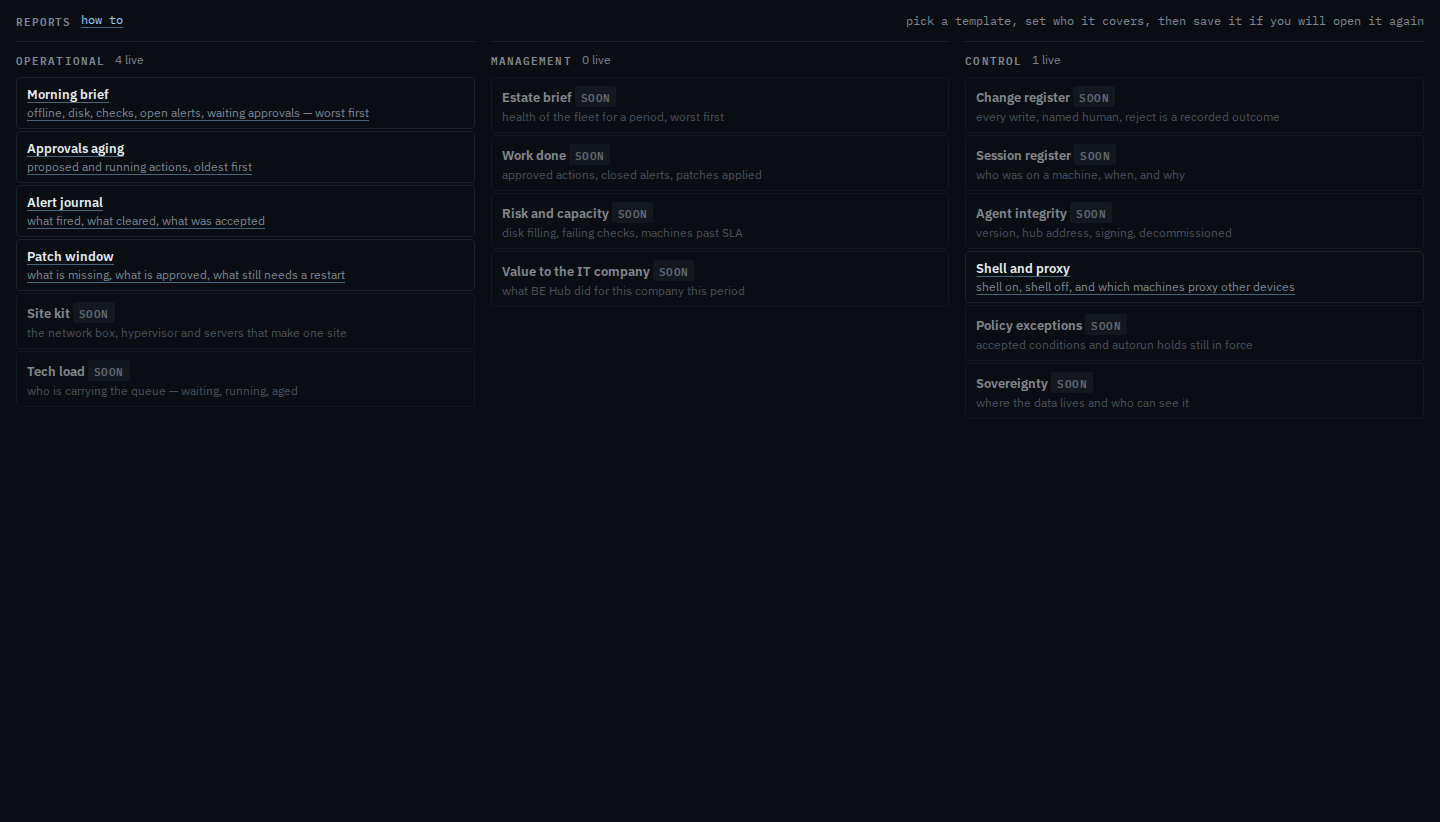Click the '0 live' count label
The height and width of the screenshot is (822, 1440).
pos(596,60)
